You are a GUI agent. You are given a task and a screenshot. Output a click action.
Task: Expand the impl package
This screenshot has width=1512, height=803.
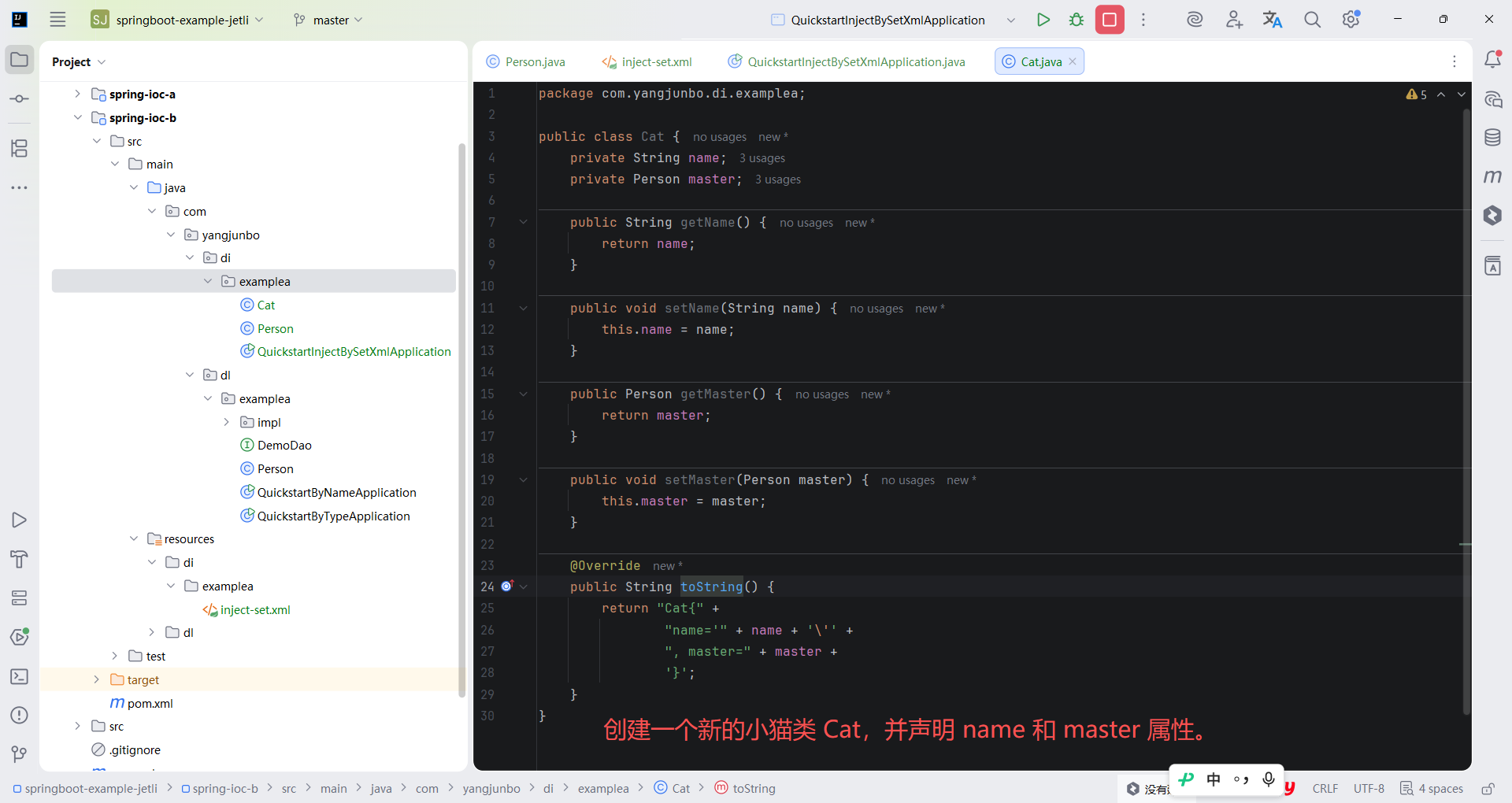pos(226,422)
